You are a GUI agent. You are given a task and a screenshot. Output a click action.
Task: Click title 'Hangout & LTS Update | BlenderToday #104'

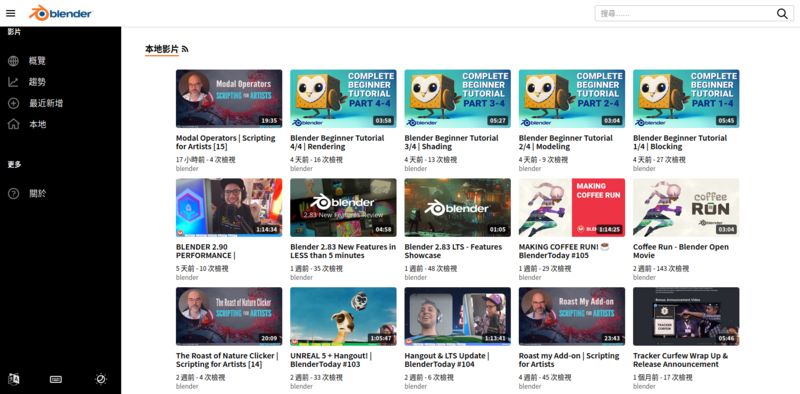pos(447,360)
